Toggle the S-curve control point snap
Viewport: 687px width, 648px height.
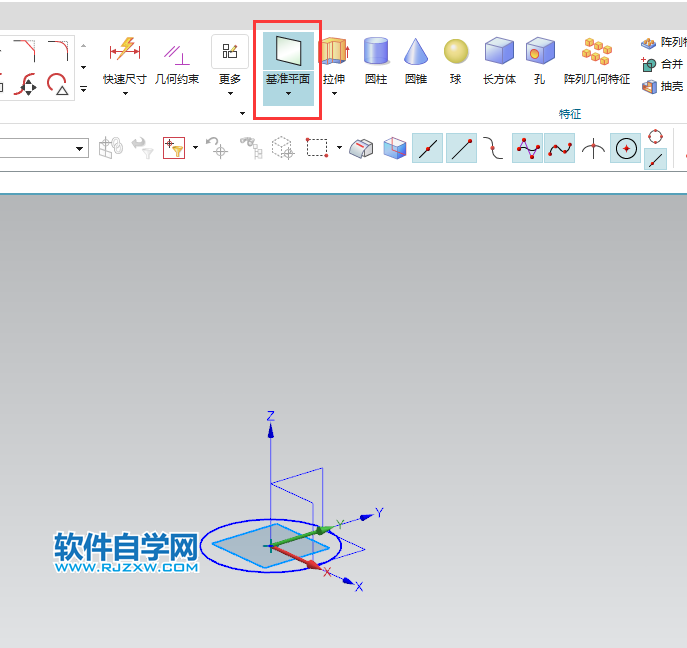point(493,148)
